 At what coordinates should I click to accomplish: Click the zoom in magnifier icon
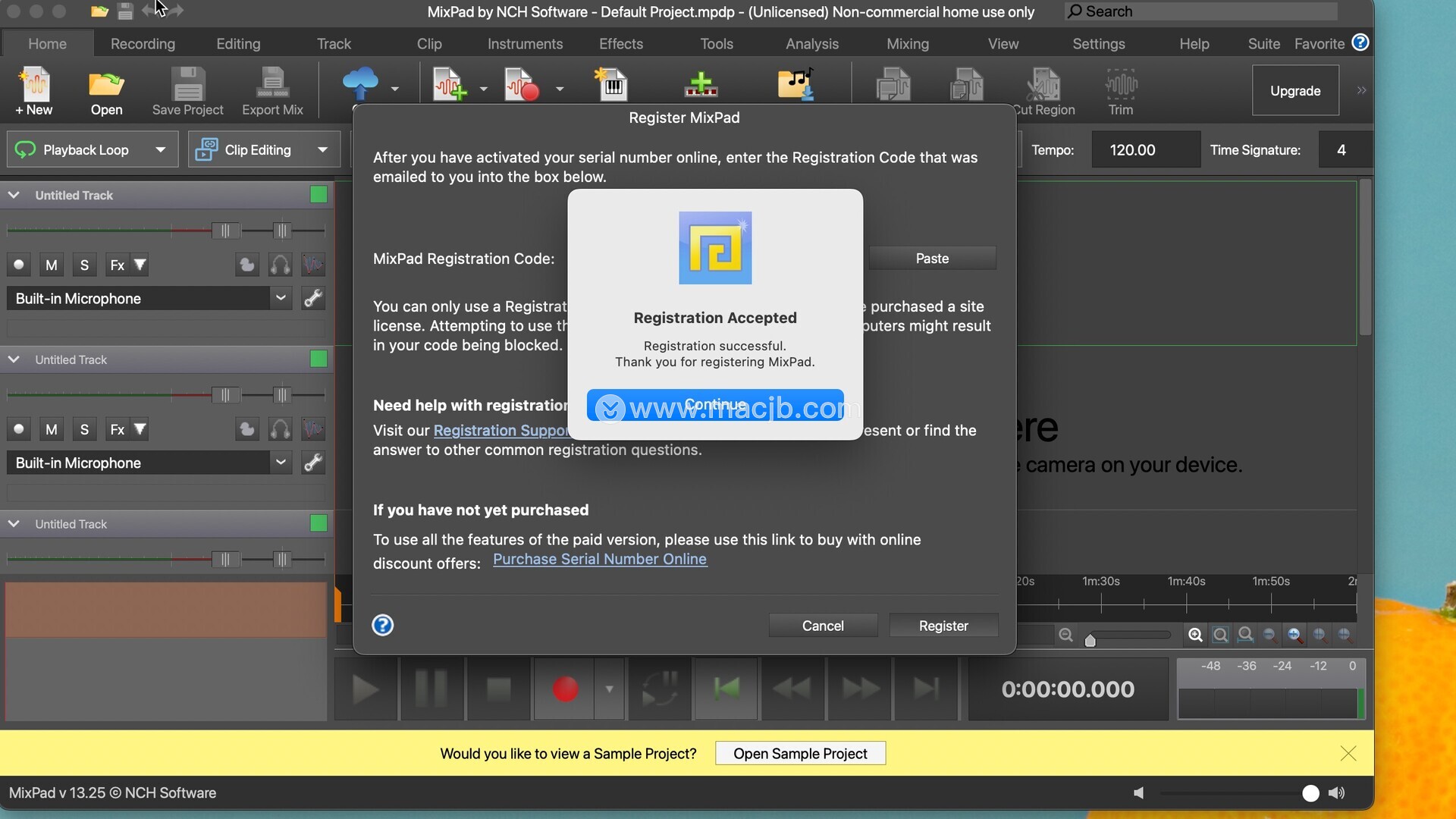click(x=1195, y=635)
